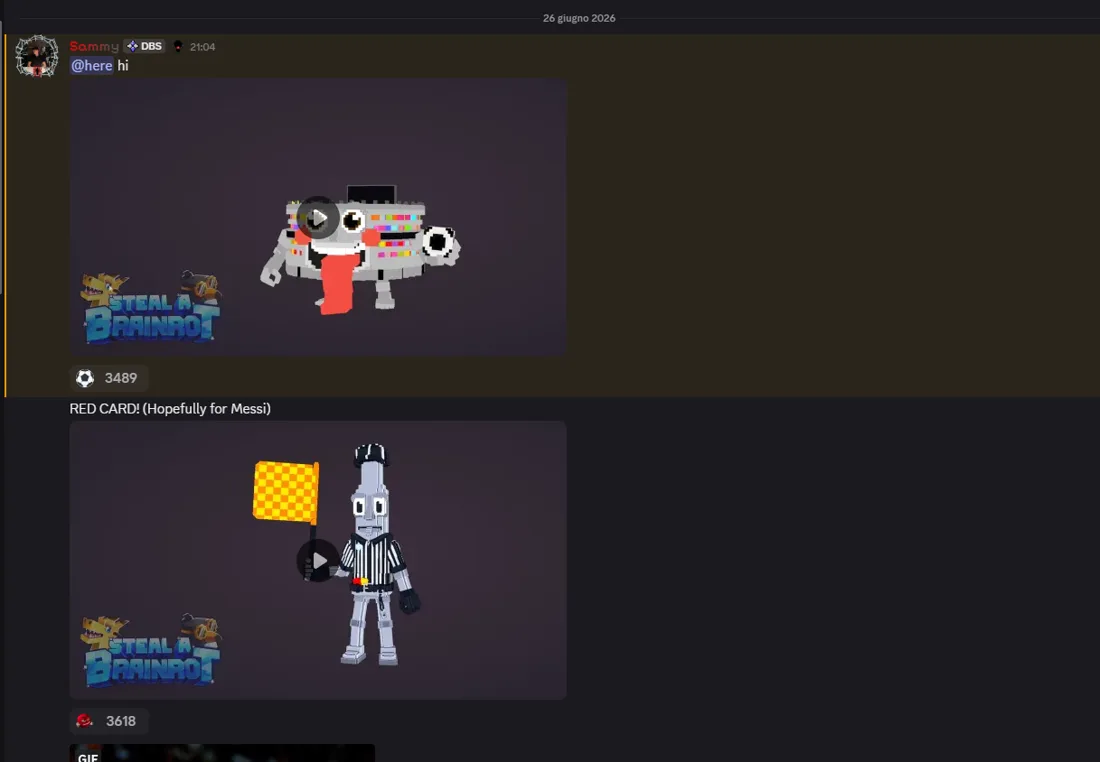Play the referee character video
Viewport: 1100px width, 762px height.
318,561
